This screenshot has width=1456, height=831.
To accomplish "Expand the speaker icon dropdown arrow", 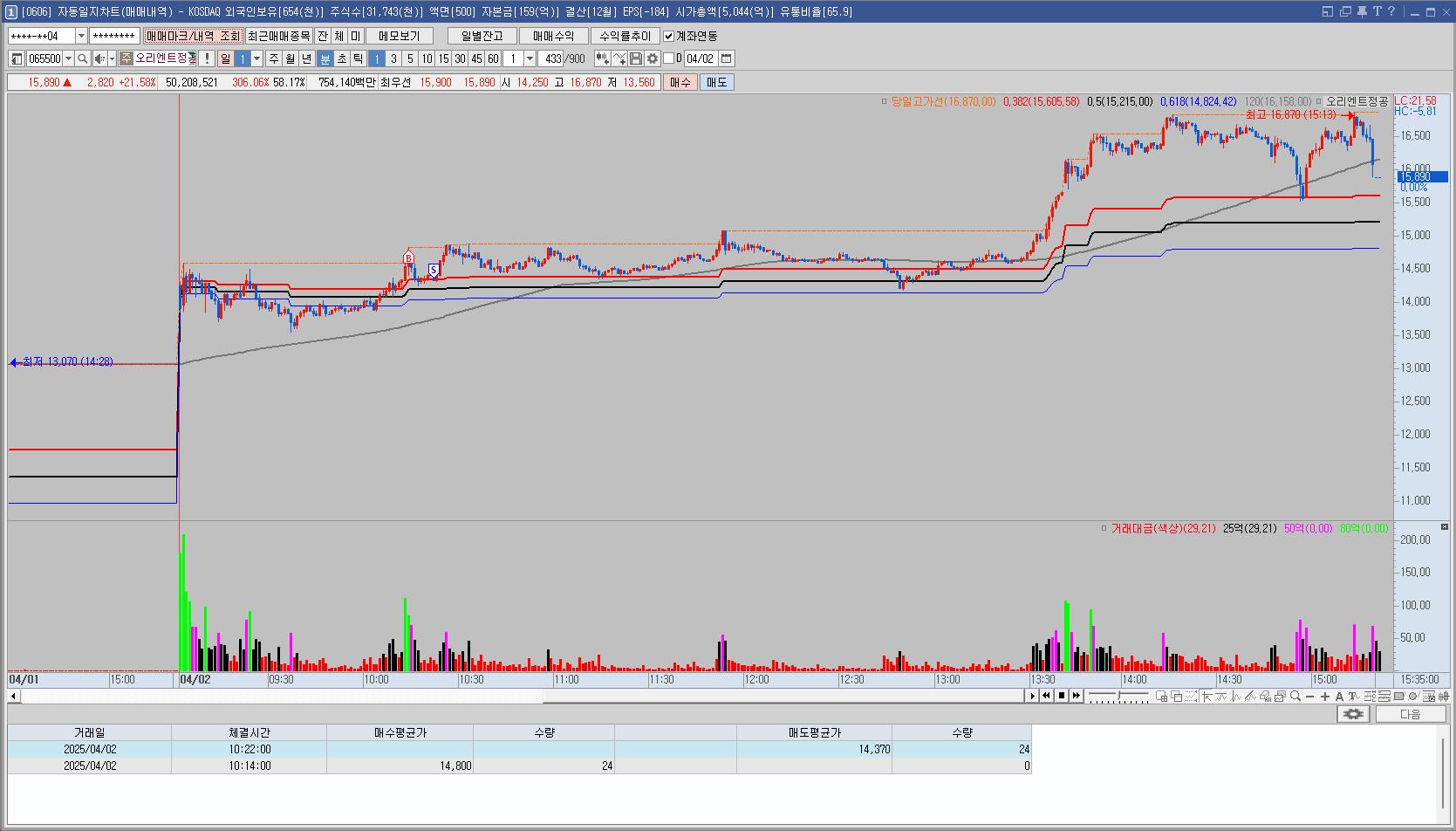I will [x=112, y=58].
